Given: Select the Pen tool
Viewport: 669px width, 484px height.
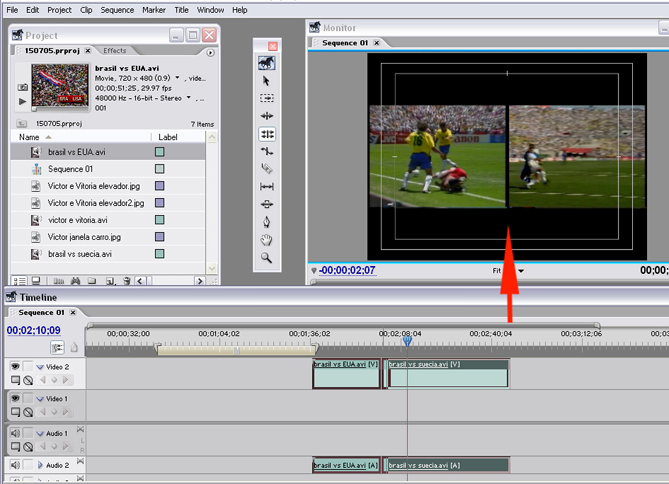Looking at the screenshot, I should point(267,222).
